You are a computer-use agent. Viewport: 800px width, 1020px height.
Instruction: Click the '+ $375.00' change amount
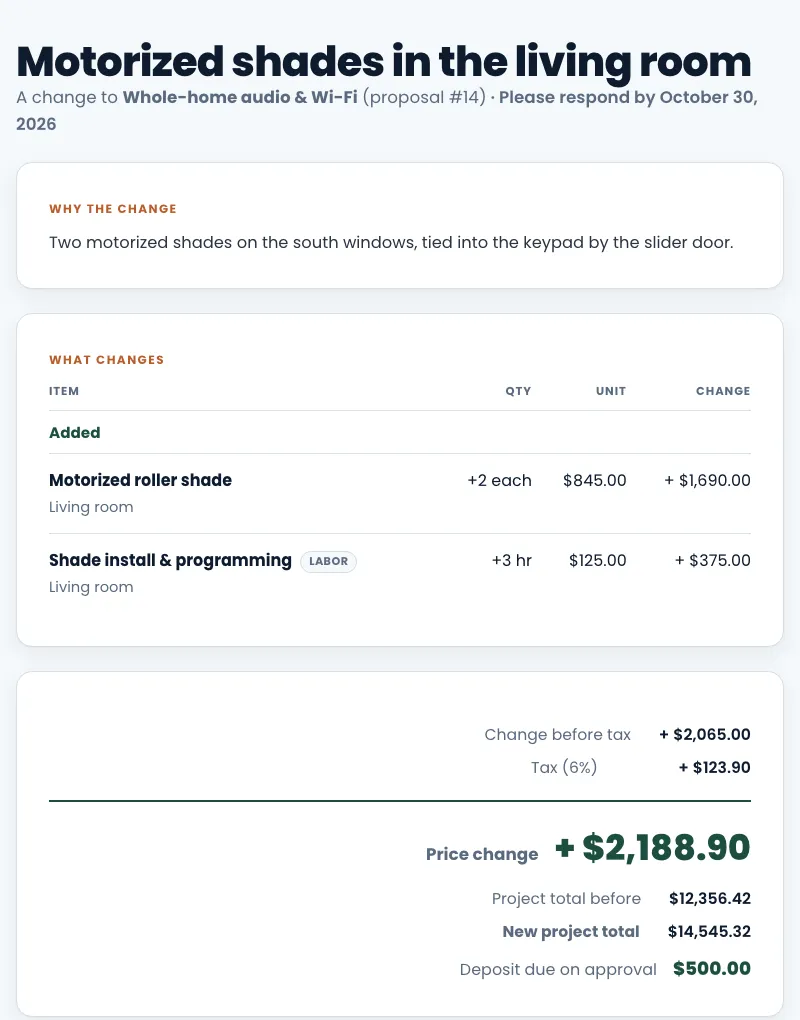(x=713, y=560)
